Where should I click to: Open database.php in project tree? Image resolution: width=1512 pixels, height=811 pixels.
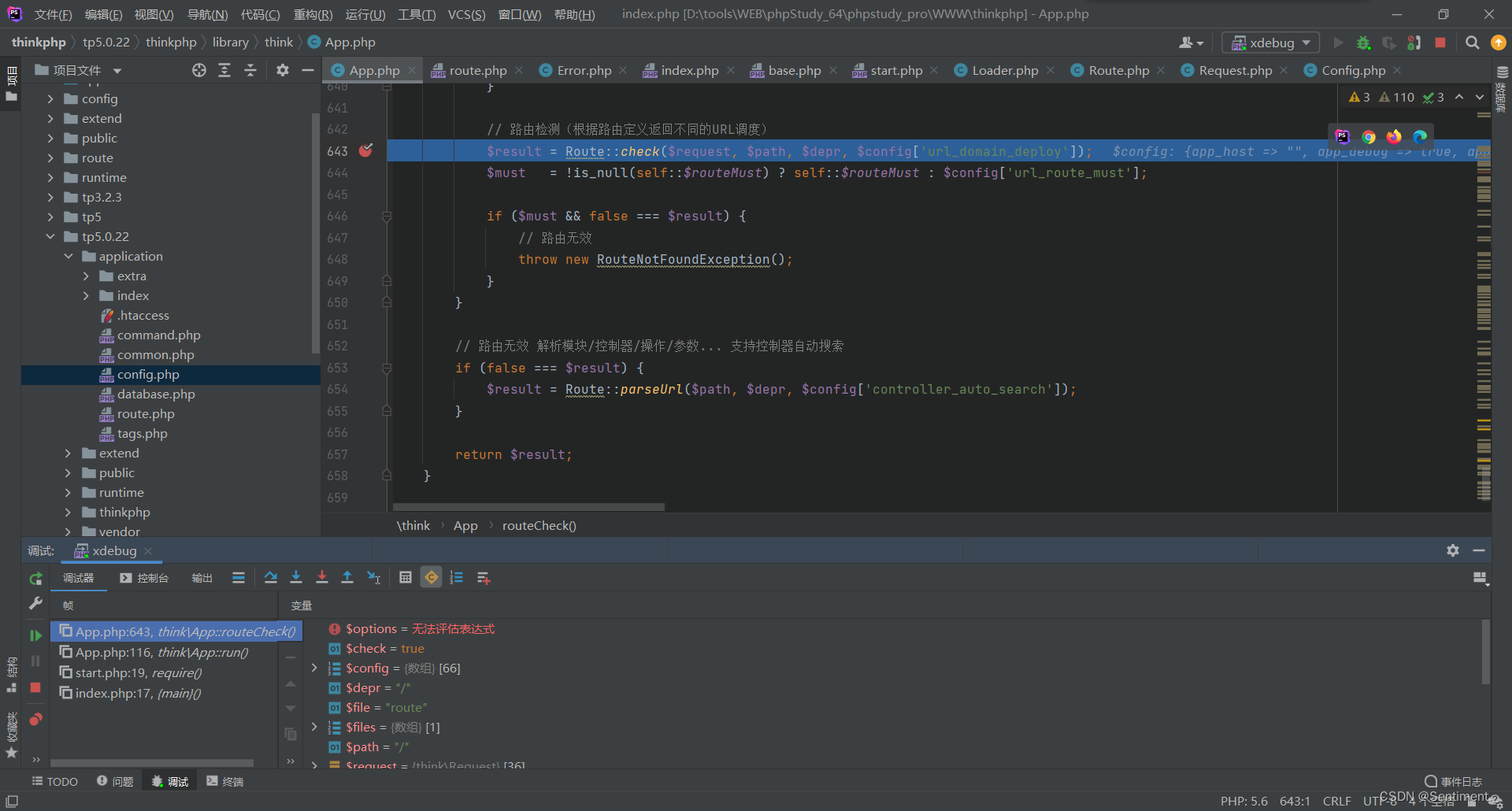[x=156, y=394]
